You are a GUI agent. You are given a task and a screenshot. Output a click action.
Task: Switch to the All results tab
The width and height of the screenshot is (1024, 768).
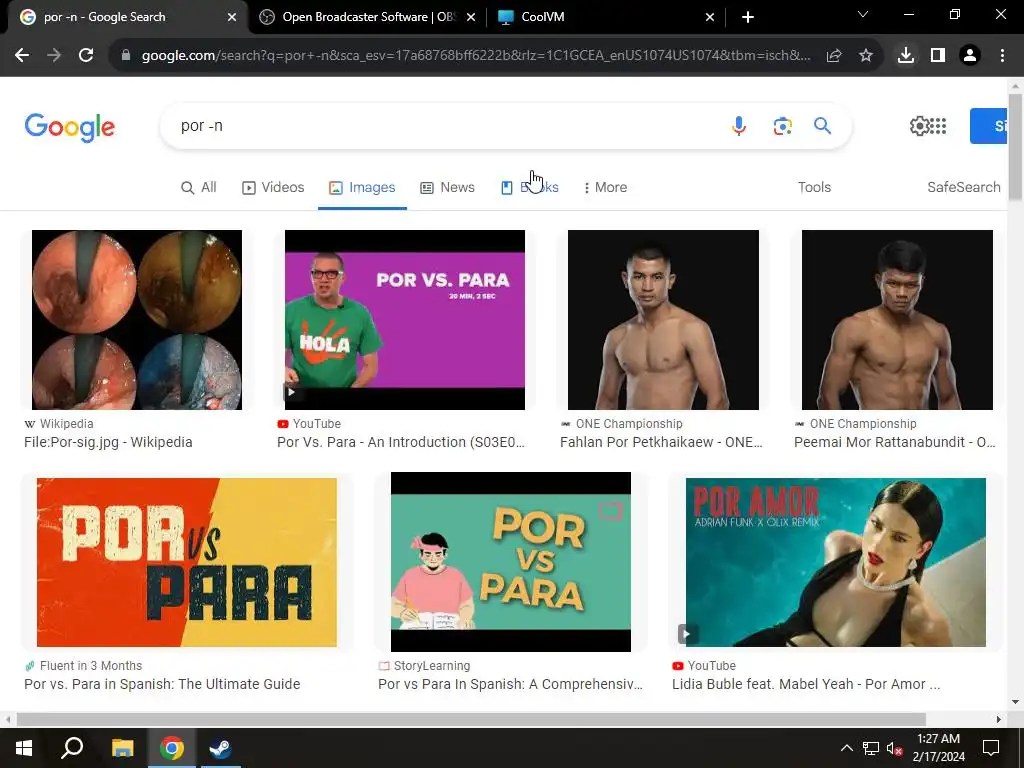click(199, 187)
